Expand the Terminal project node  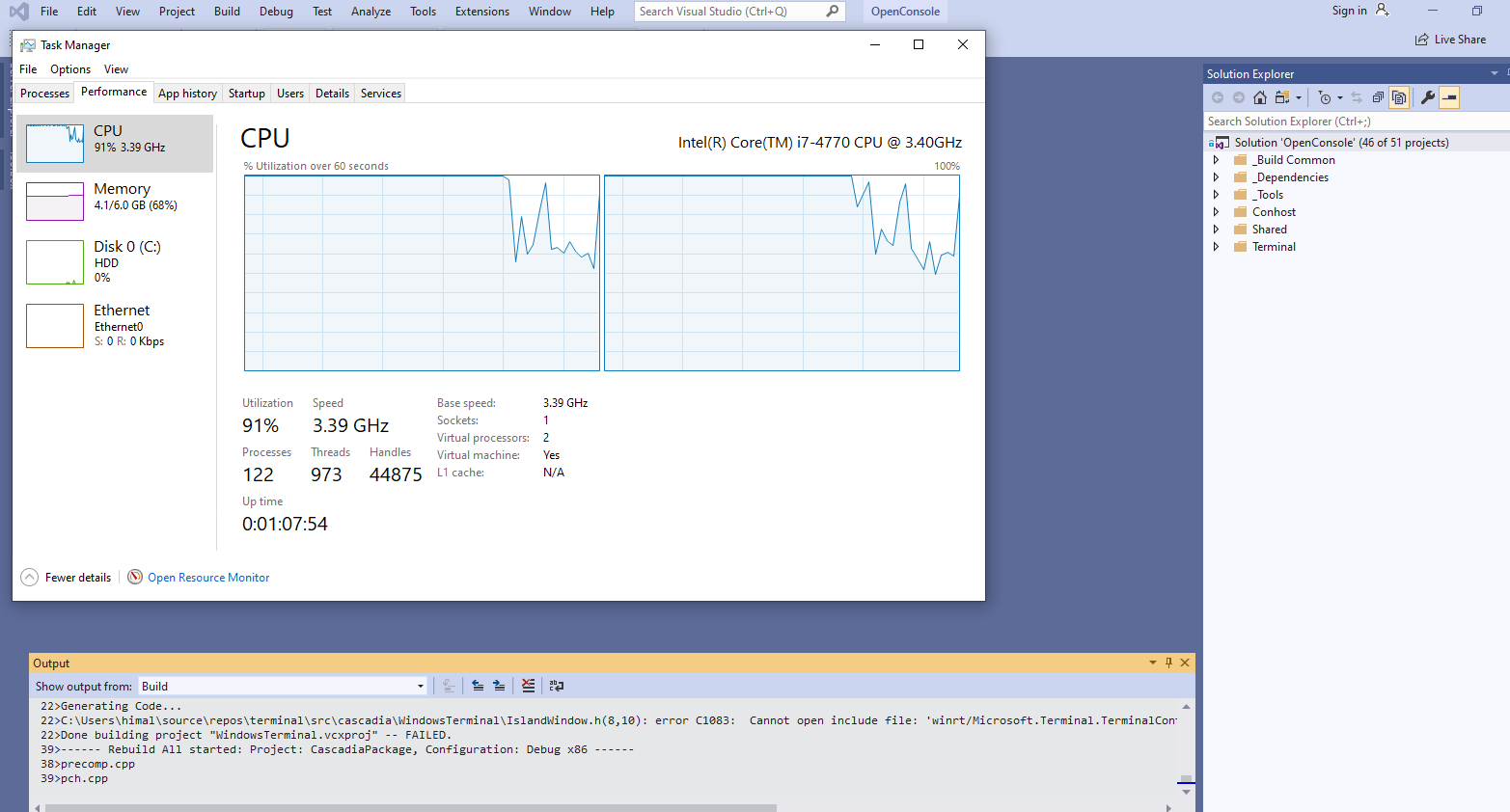(1217, 246)
